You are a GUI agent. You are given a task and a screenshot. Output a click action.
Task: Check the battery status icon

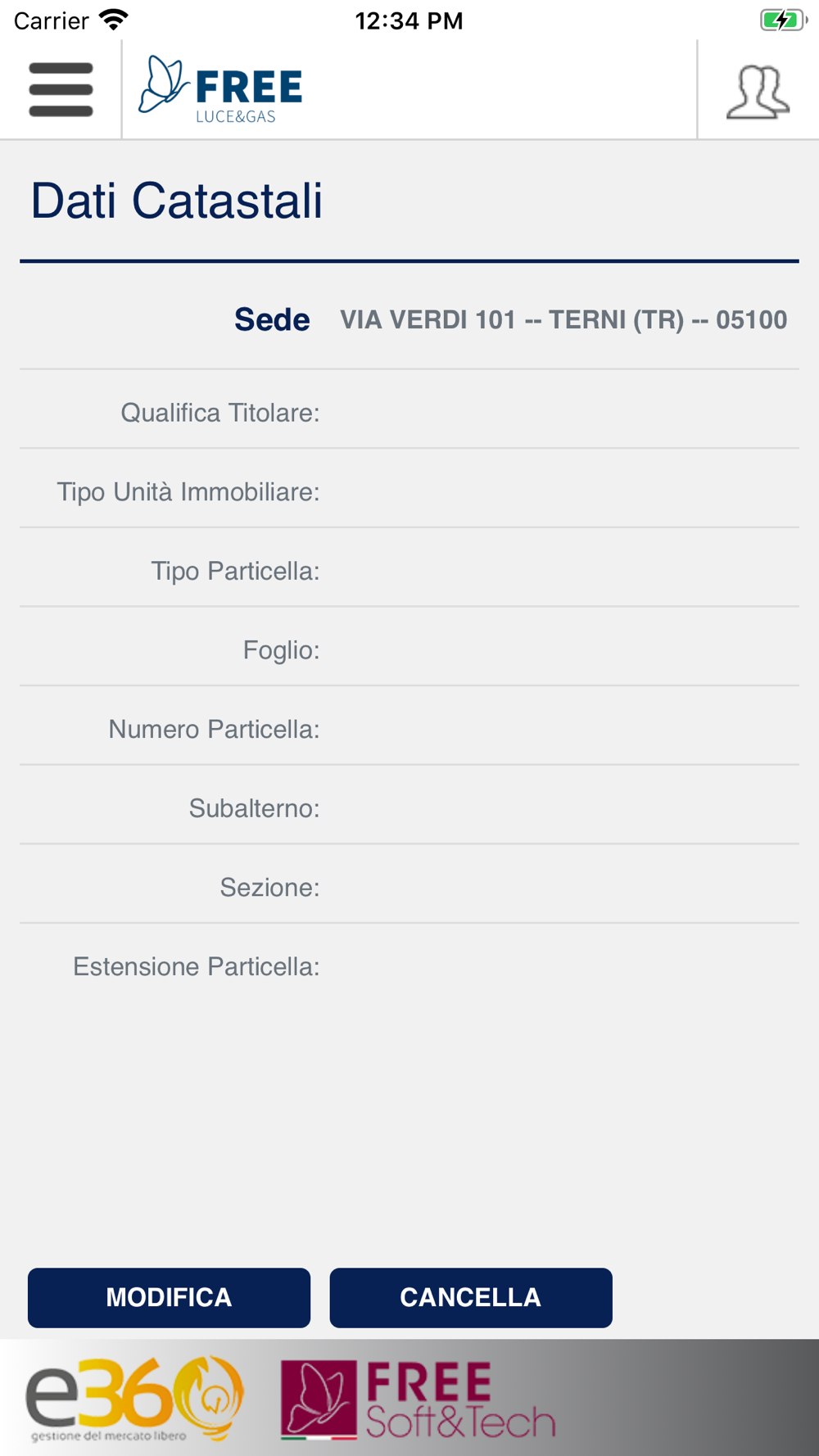[x=783, y=20]
